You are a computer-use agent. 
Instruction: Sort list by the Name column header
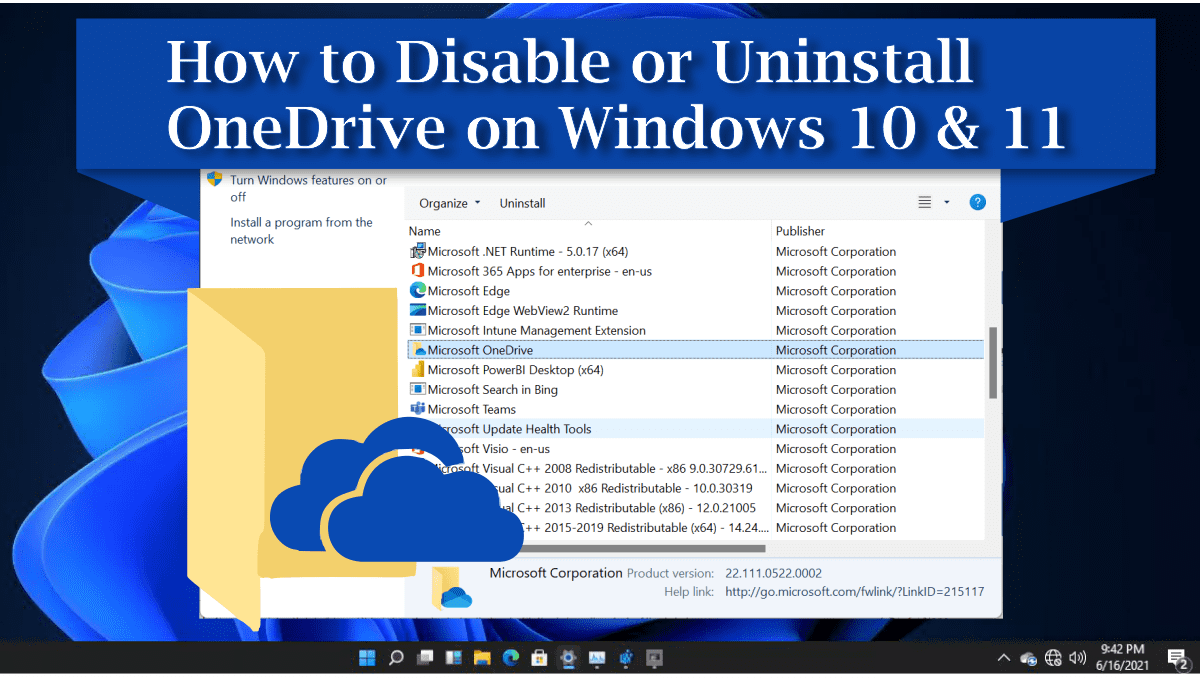point(425,231)
